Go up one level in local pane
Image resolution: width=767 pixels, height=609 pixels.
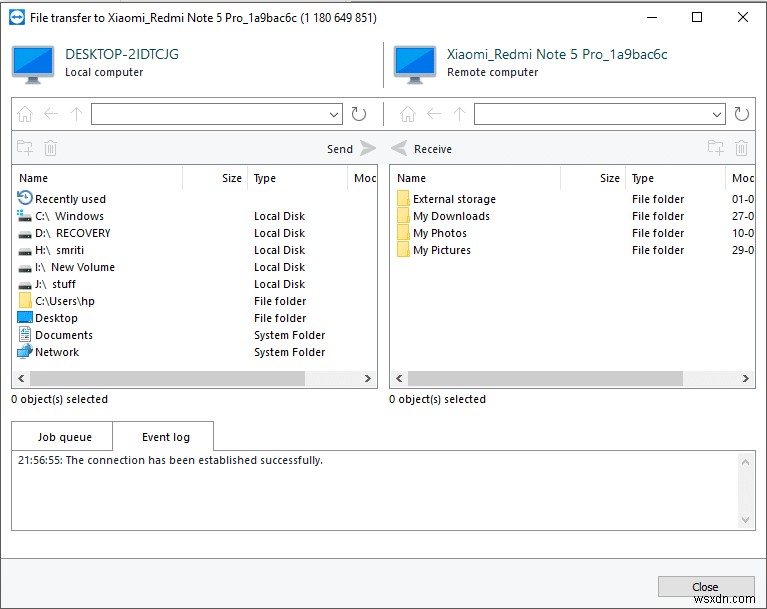pyautogui.click(x=76, y=114)
